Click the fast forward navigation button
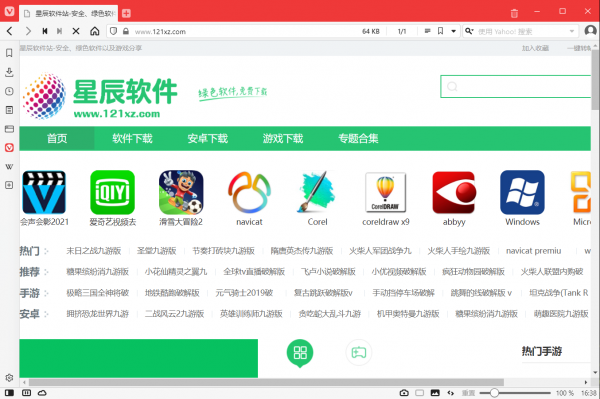The height and width of the screenshot is (399, 600). click(x=59, y=31)
